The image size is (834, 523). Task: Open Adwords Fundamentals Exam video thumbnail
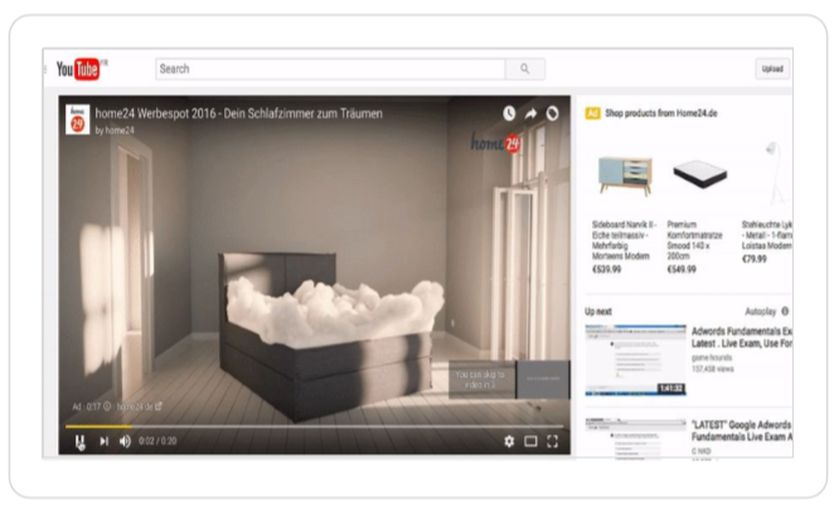[x=635, y=359]
